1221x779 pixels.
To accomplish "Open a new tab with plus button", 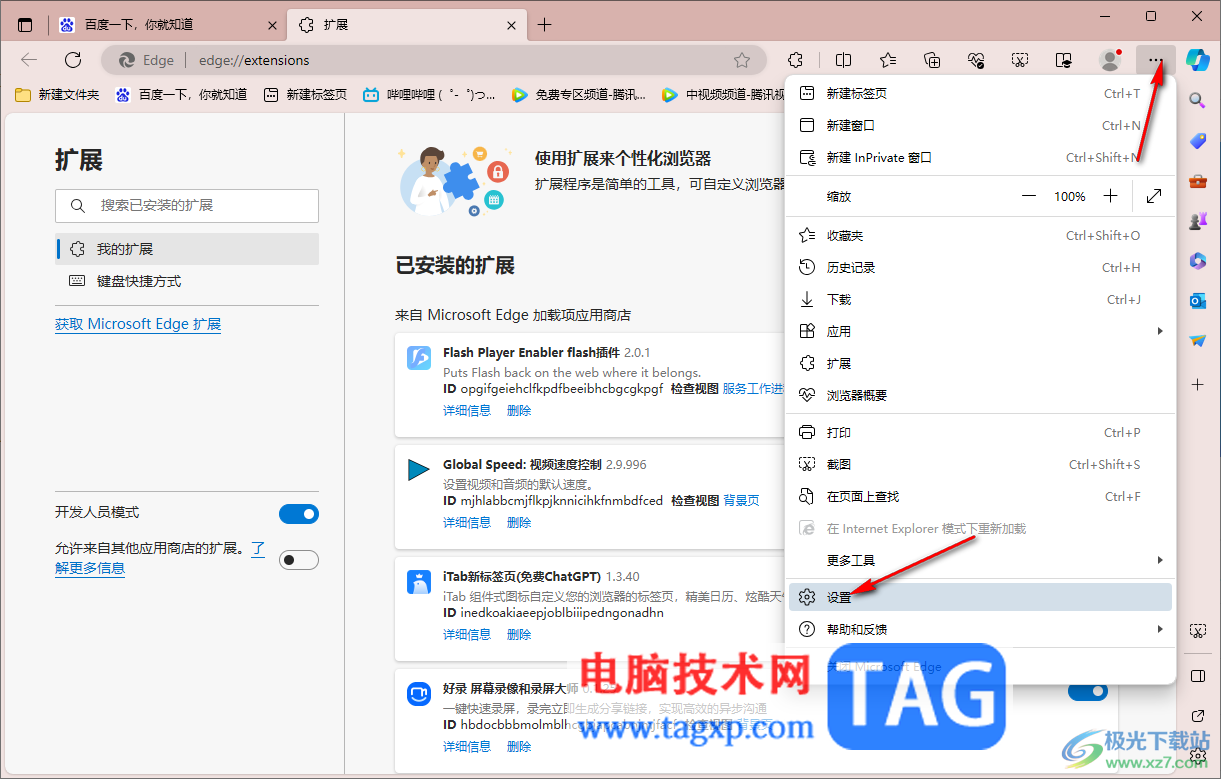I will coord(544,25).
